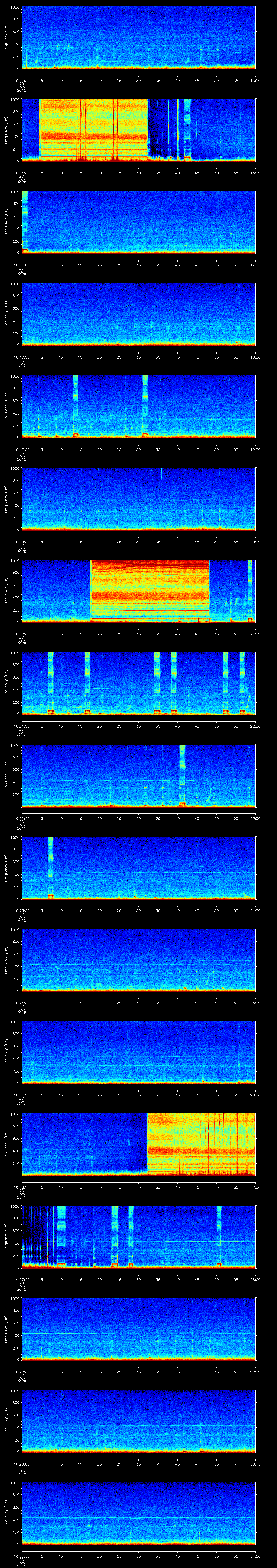Click the 10:14:00 start time label
Viewport: 277px width, 1568px height.
coord(21,80)
